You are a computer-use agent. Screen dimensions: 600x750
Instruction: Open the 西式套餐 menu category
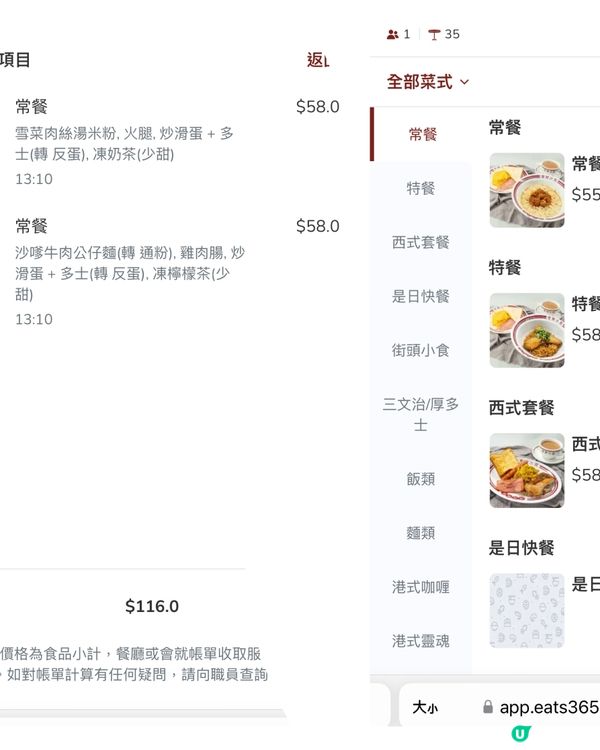point(421,242)
